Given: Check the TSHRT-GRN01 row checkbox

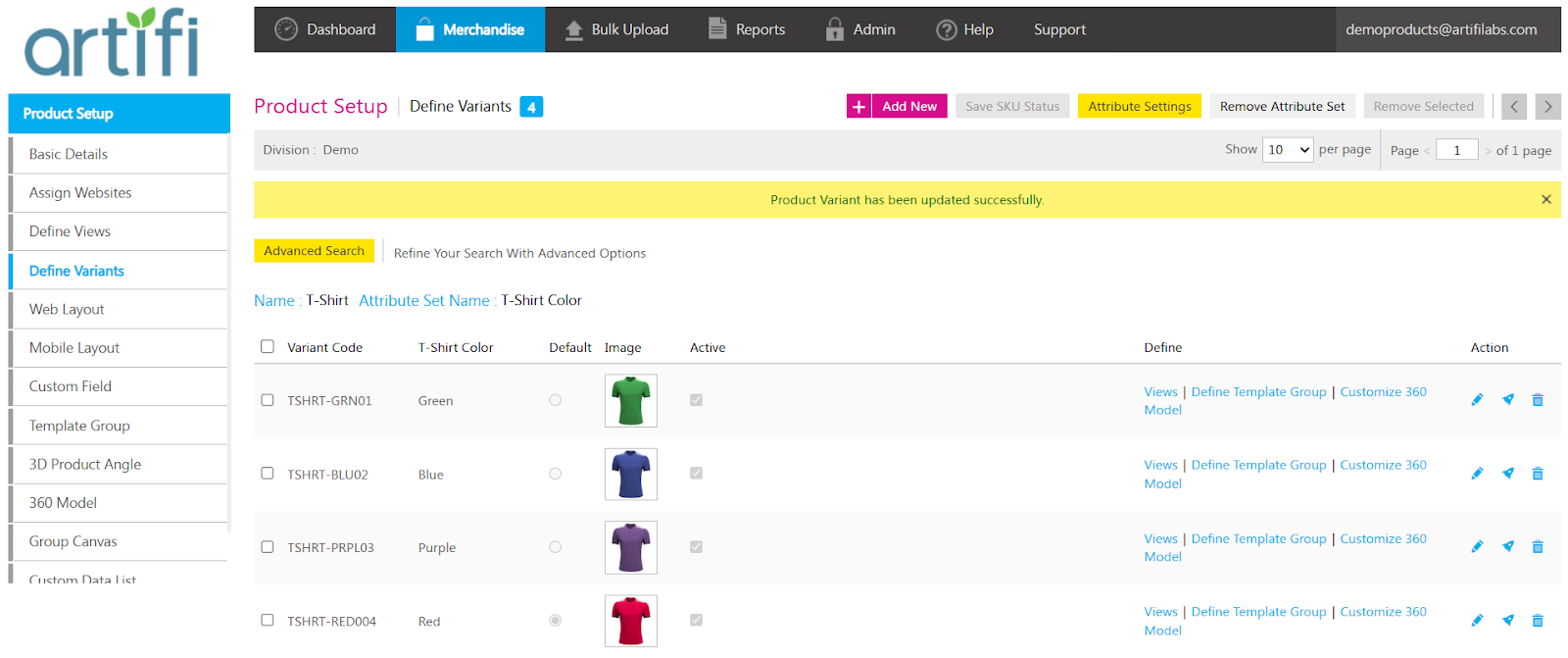Looking at the screenshot, I should (x=268, y=400).
